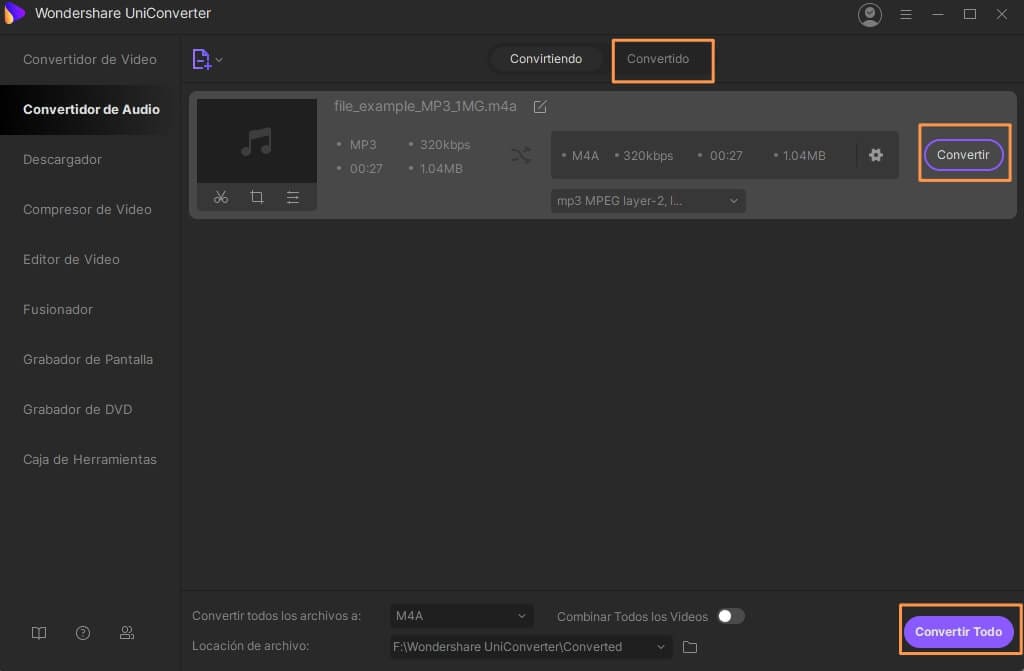
Task: Open the effects adjustment icon
Action: 293,197
